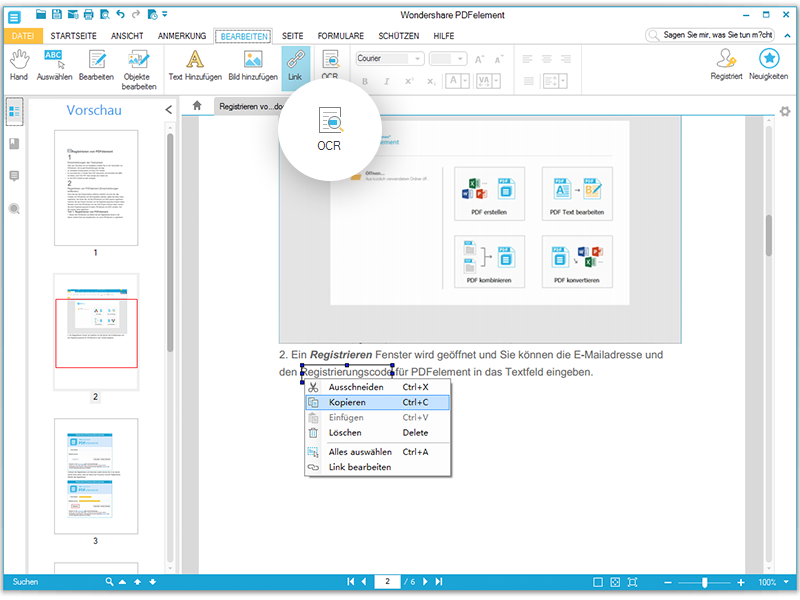Click the DATEI button
800x600 pixels.
point(22,35)
